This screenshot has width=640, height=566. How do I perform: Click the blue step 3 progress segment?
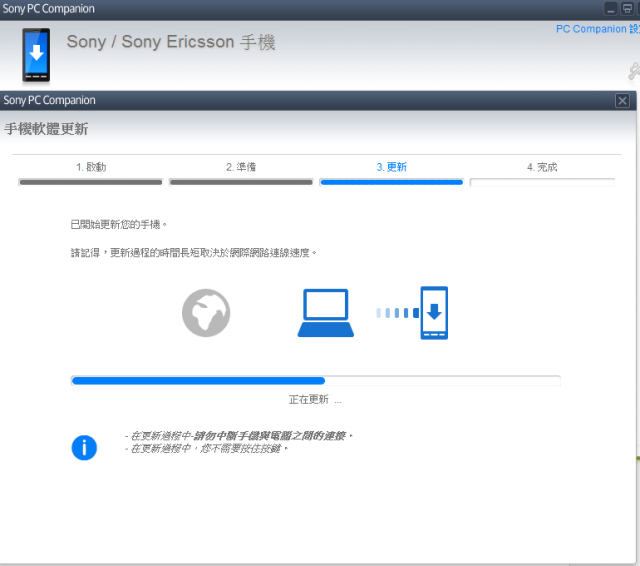click(391, 182)
